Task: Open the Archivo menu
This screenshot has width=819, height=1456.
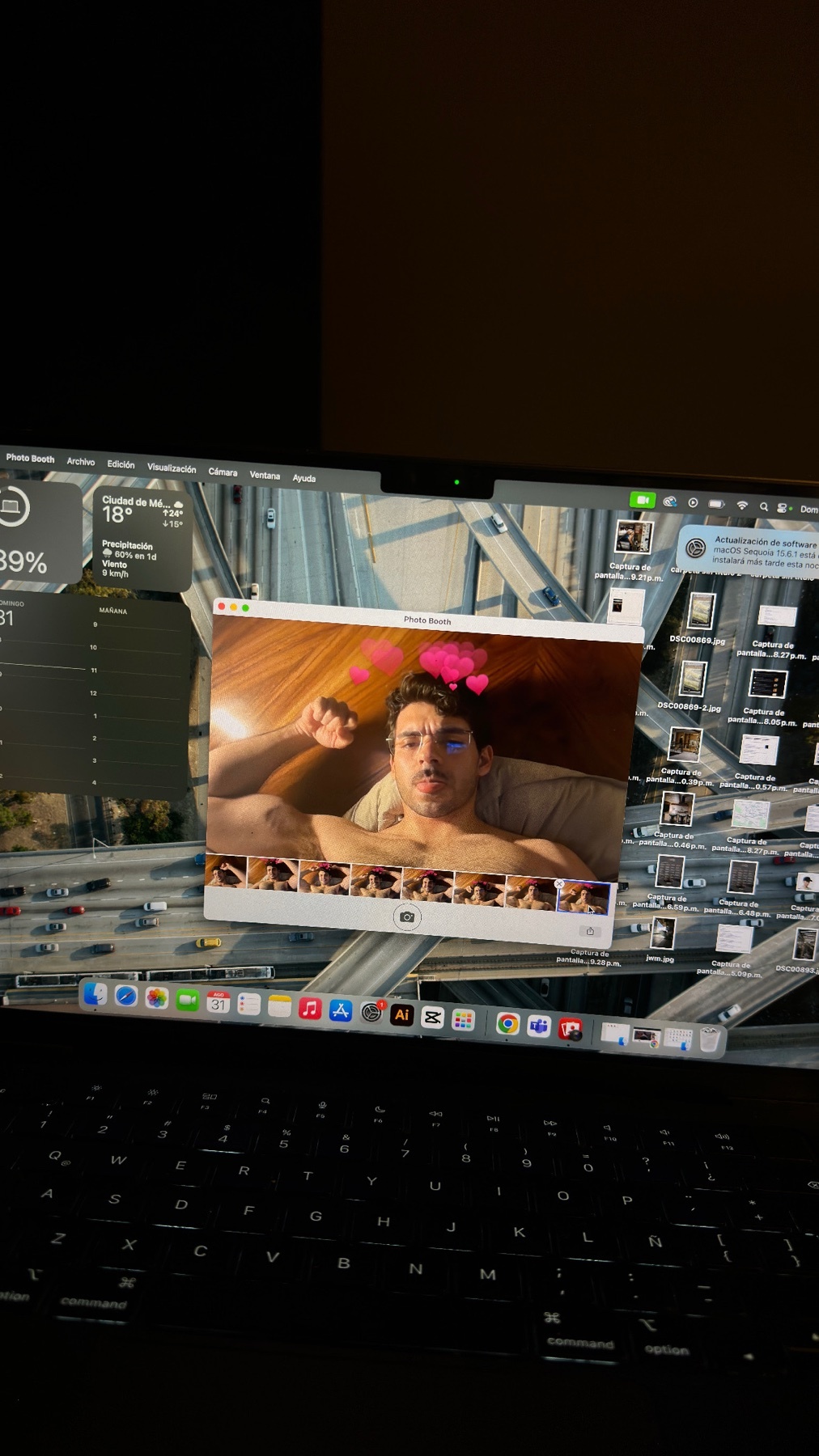Action: coord(80,461)
